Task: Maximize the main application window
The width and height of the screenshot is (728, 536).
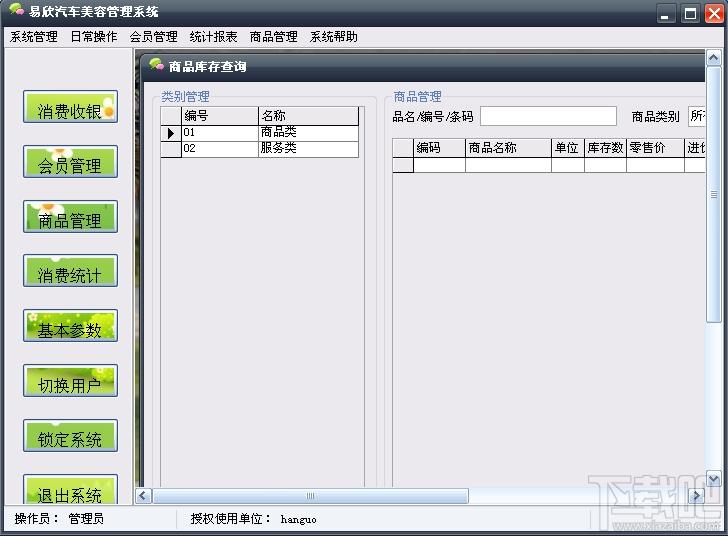Action: coord(690,14)
